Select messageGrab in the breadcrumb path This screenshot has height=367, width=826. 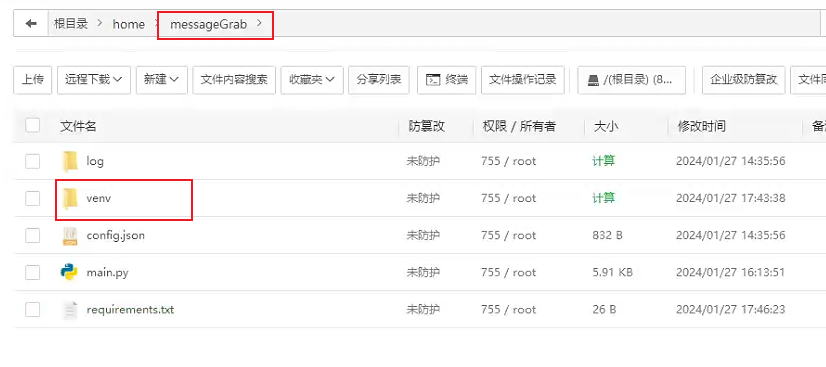pyautogui.click(x=209, y=24)
